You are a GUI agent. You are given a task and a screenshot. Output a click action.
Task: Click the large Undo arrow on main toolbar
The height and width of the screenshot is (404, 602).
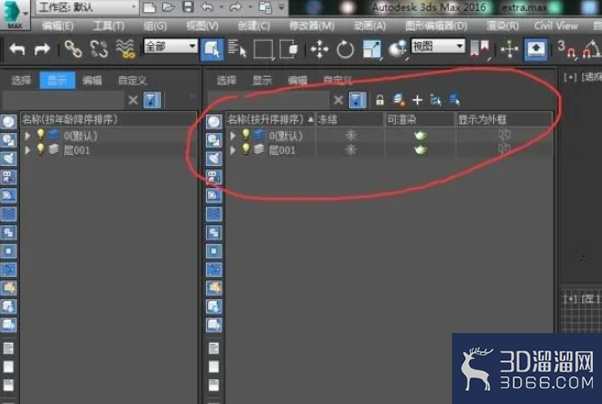(17, 49)
